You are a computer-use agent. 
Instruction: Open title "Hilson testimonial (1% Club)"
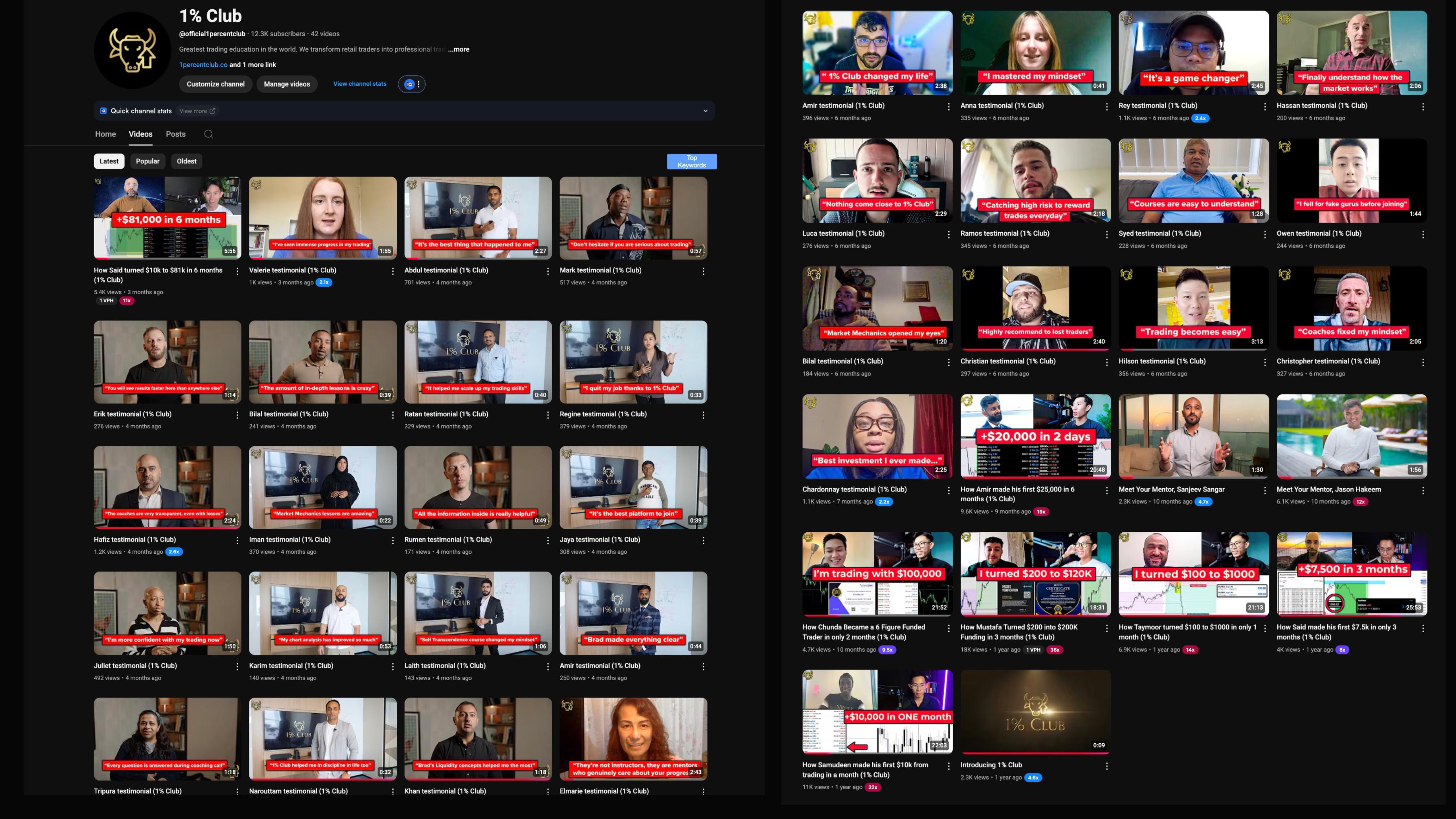click(1162, 361)
